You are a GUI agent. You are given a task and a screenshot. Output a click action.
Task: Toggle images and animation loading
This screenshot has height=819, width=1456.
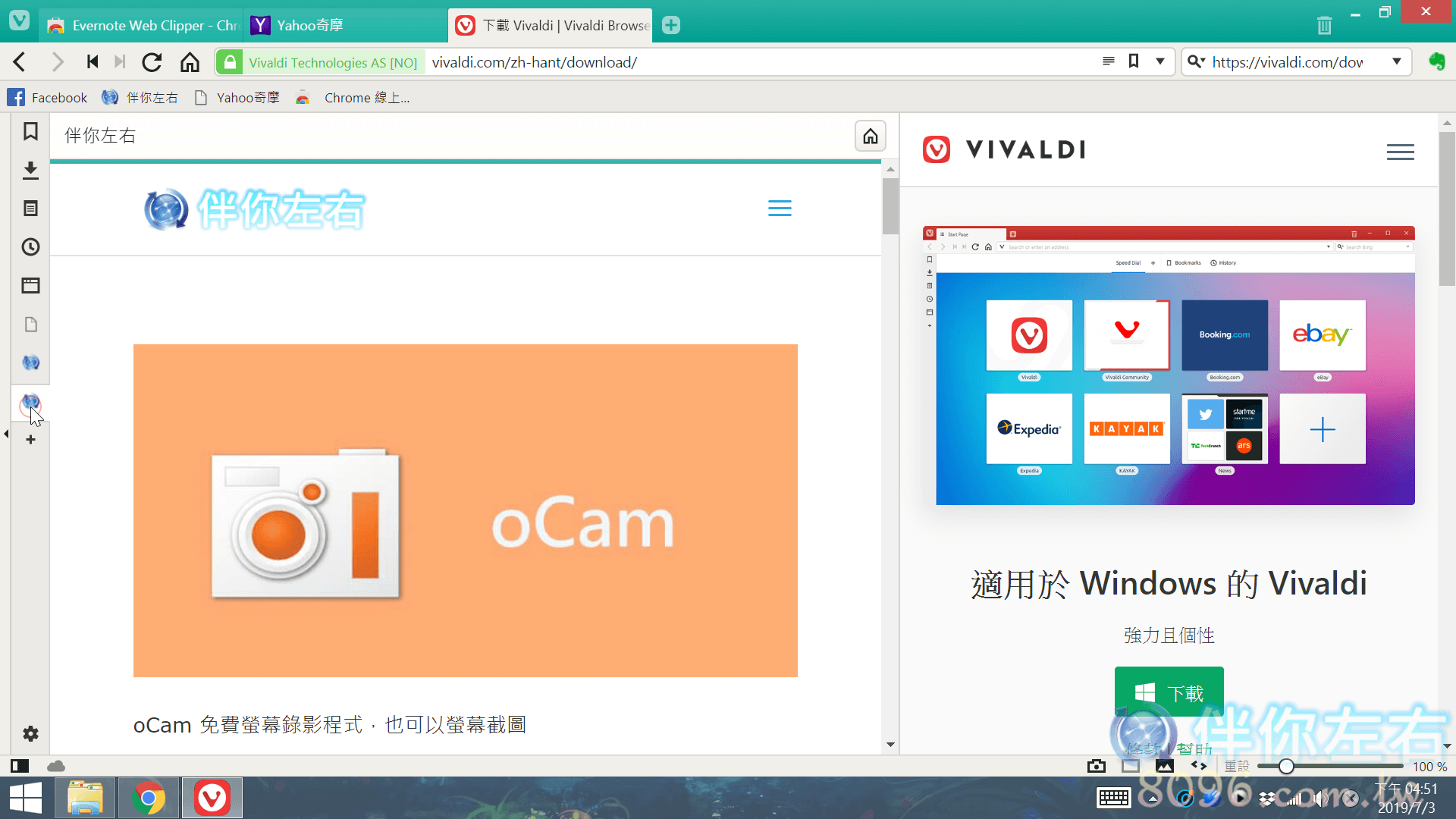click(1164, 766)
